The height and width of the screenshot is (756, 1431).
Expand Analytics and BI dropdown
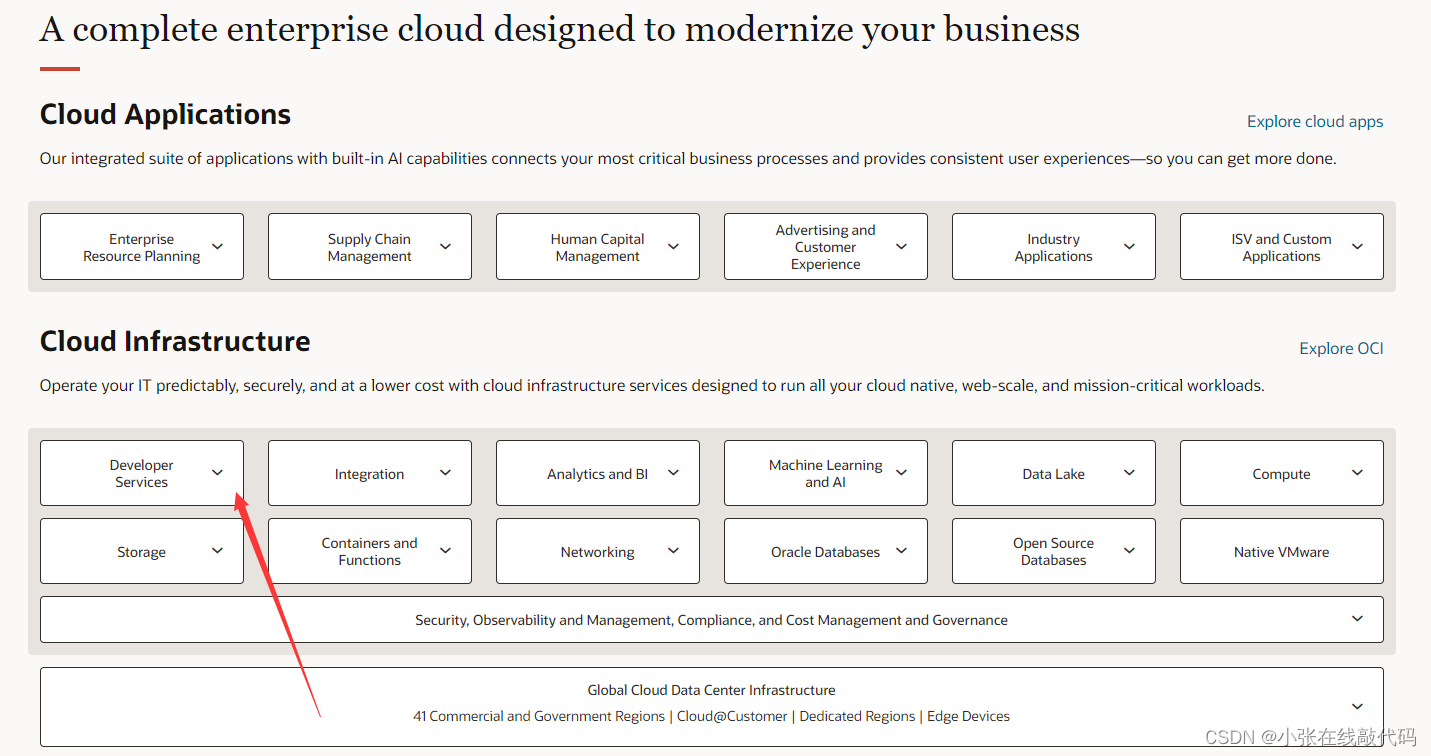[598, 473]
